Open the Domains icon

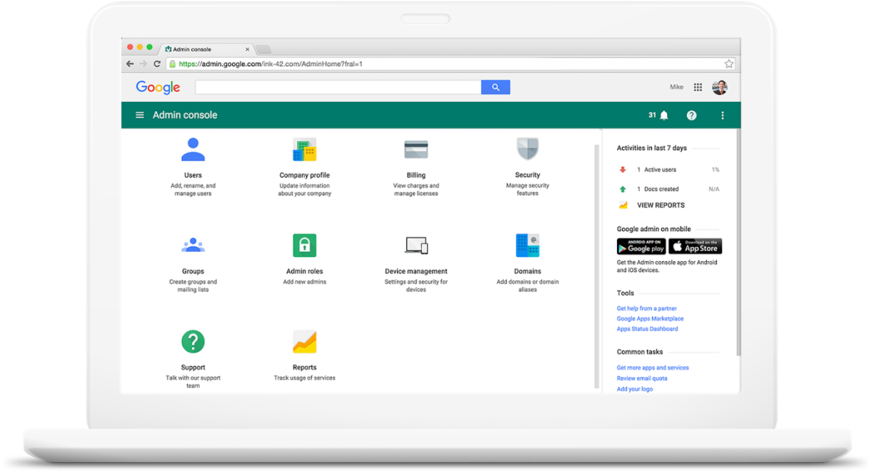pyautogui.click(x=528, y=245)
